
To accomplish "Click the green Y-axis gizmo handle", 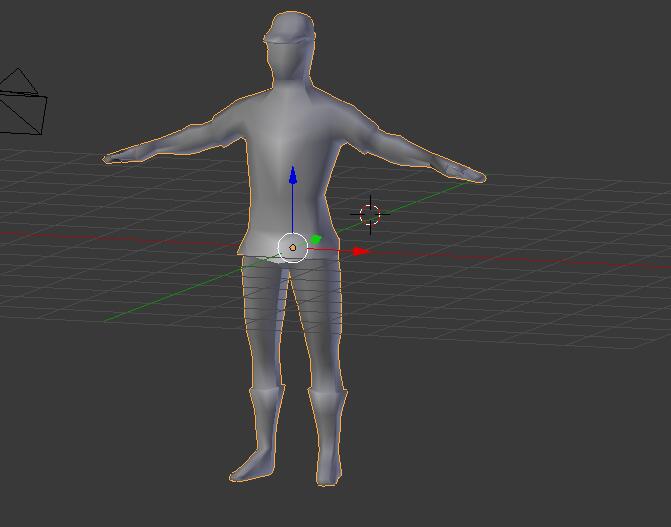I will [316, 239].
